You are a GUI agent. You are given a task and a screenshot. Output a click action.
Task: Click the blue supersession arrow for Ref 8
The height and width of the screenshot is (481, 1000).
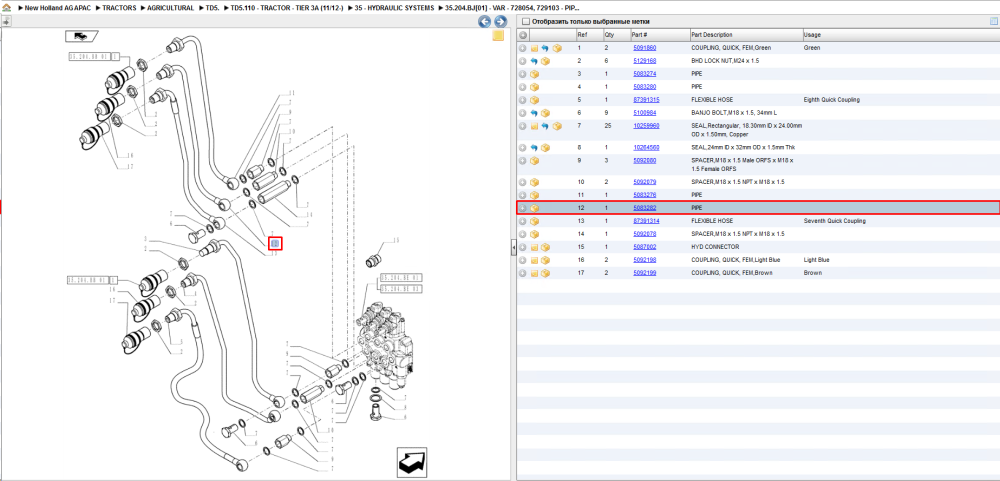tap(534, 148)
